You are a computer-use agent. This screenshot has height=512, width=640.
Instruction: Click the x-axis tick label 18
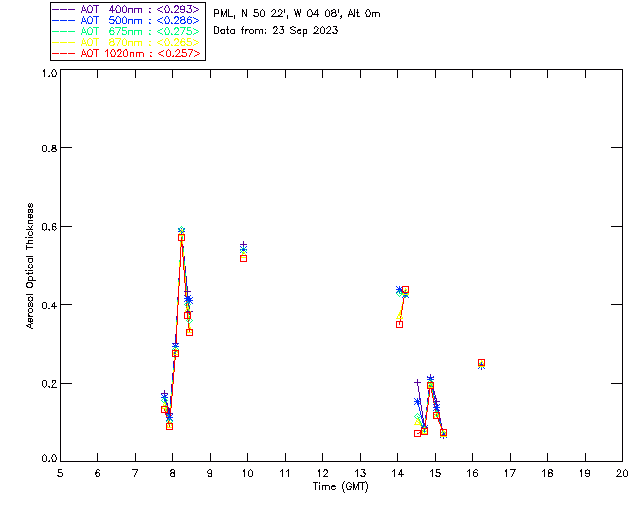(547, 473)
